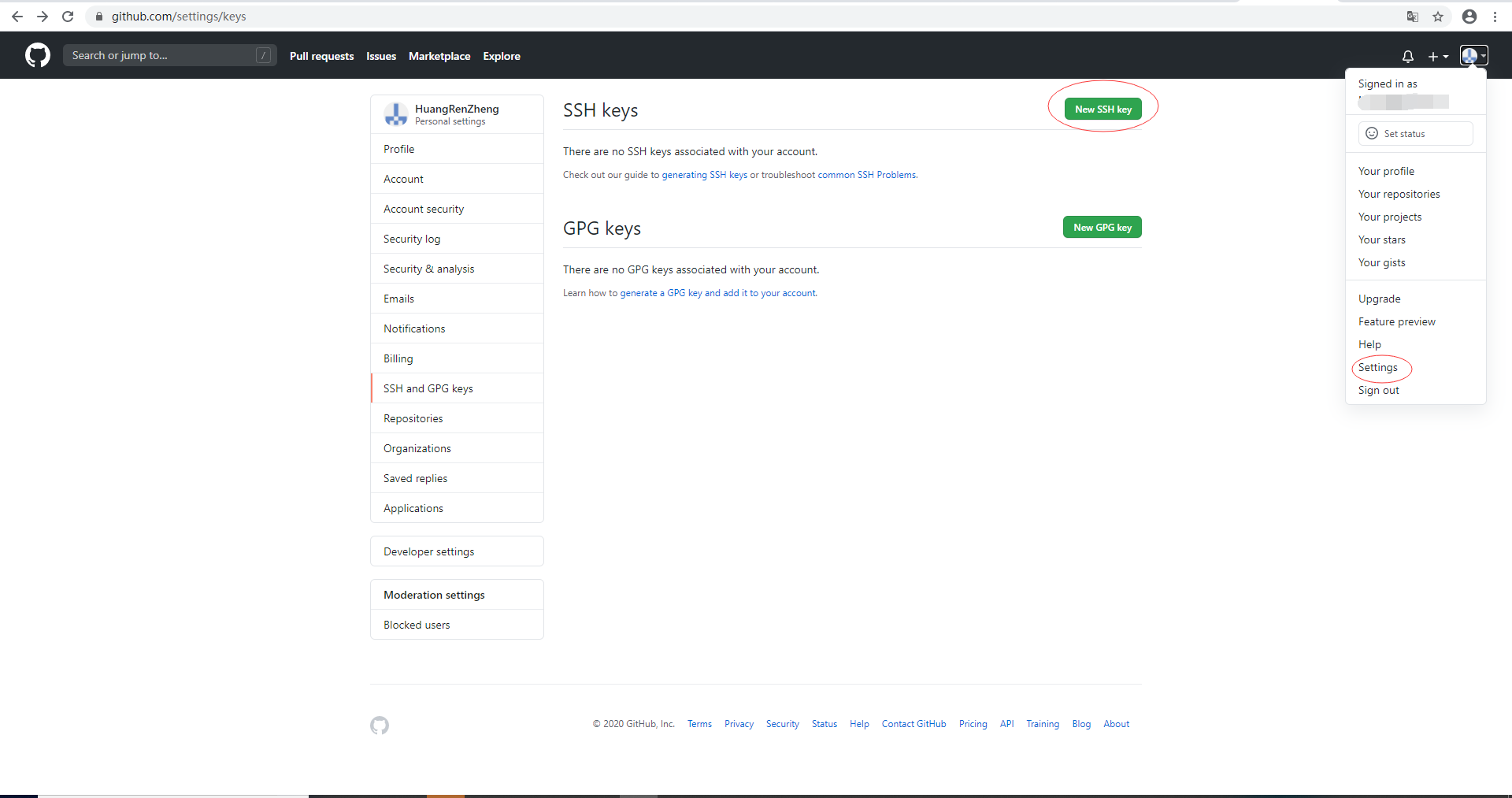Open the Chrome three-dot menu
1512x798 pixels.
coord(1495,16)
